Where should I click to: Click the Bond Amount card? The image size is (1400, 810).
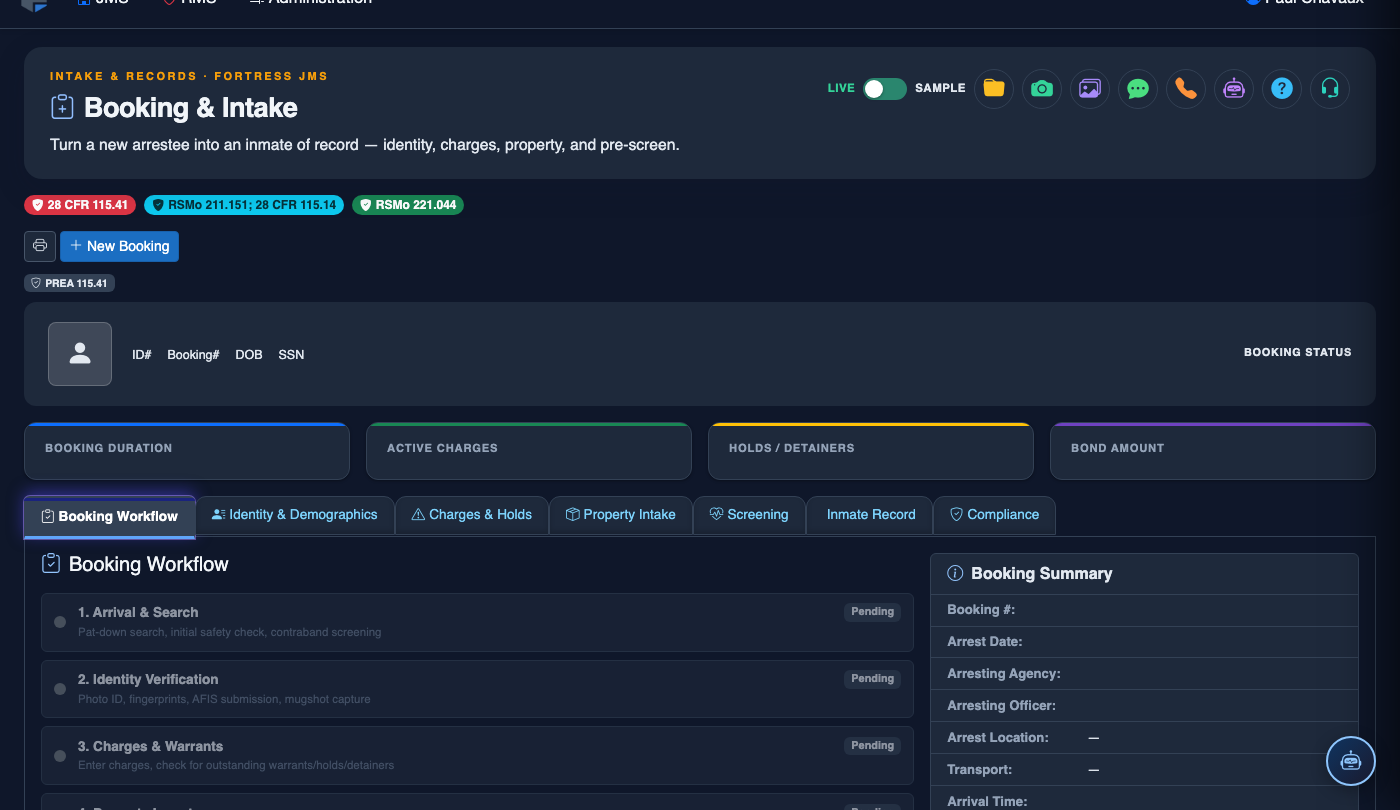coord(1213,451)
